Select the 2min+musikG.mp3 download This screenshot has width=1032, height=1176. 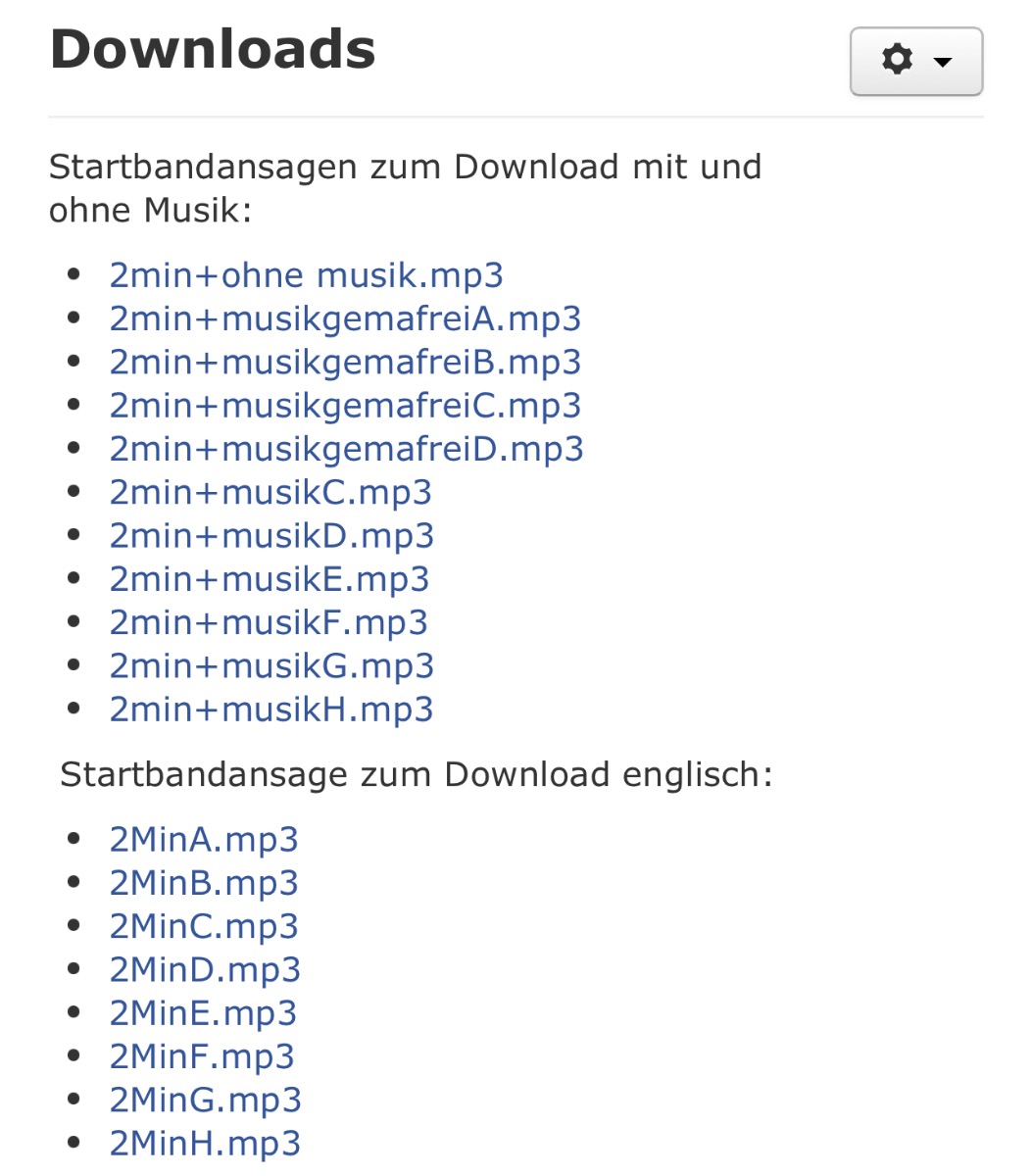click(271, 665)
